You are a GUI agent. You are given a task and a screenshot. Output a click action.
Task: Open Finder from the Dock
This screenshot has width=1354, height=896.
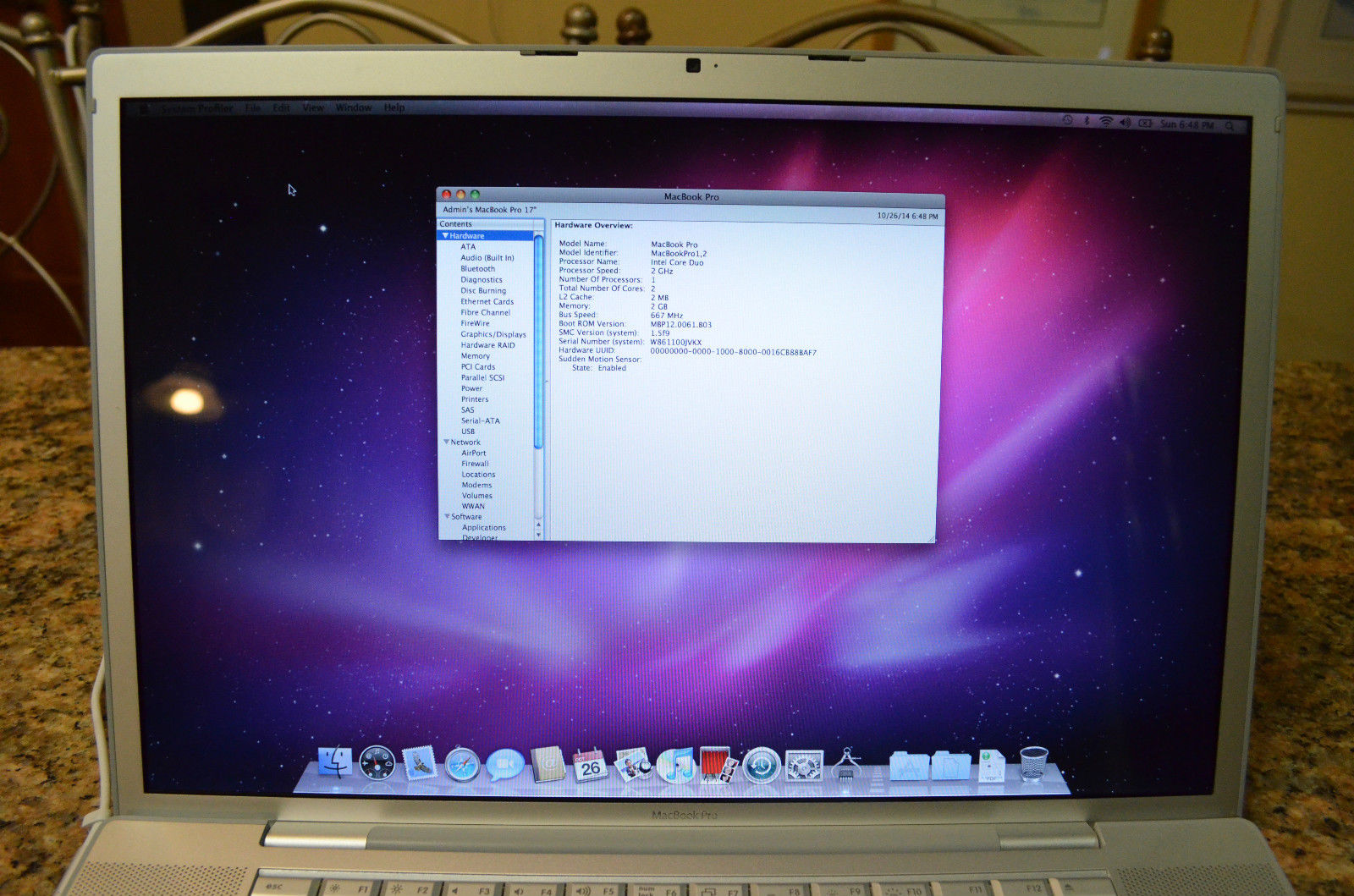pos(335,762)
